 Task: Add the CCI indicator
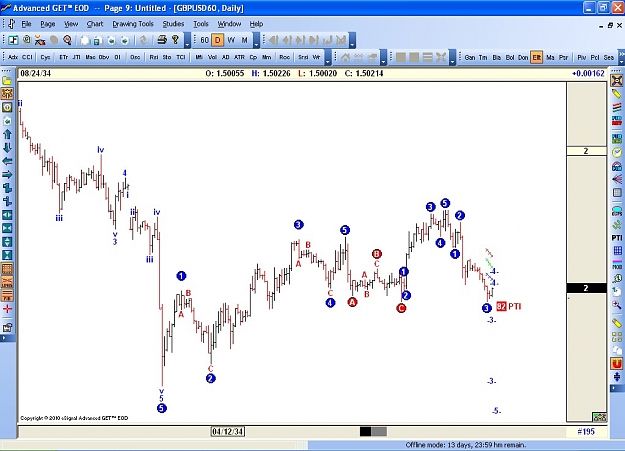coord(27,57)
